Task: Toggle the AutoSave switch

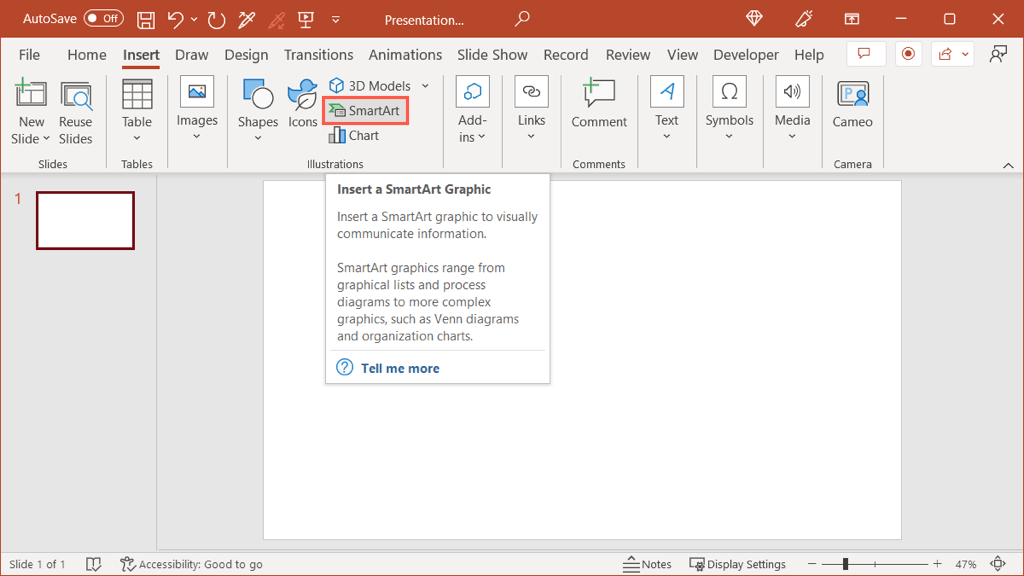Action: coord(103,19)
